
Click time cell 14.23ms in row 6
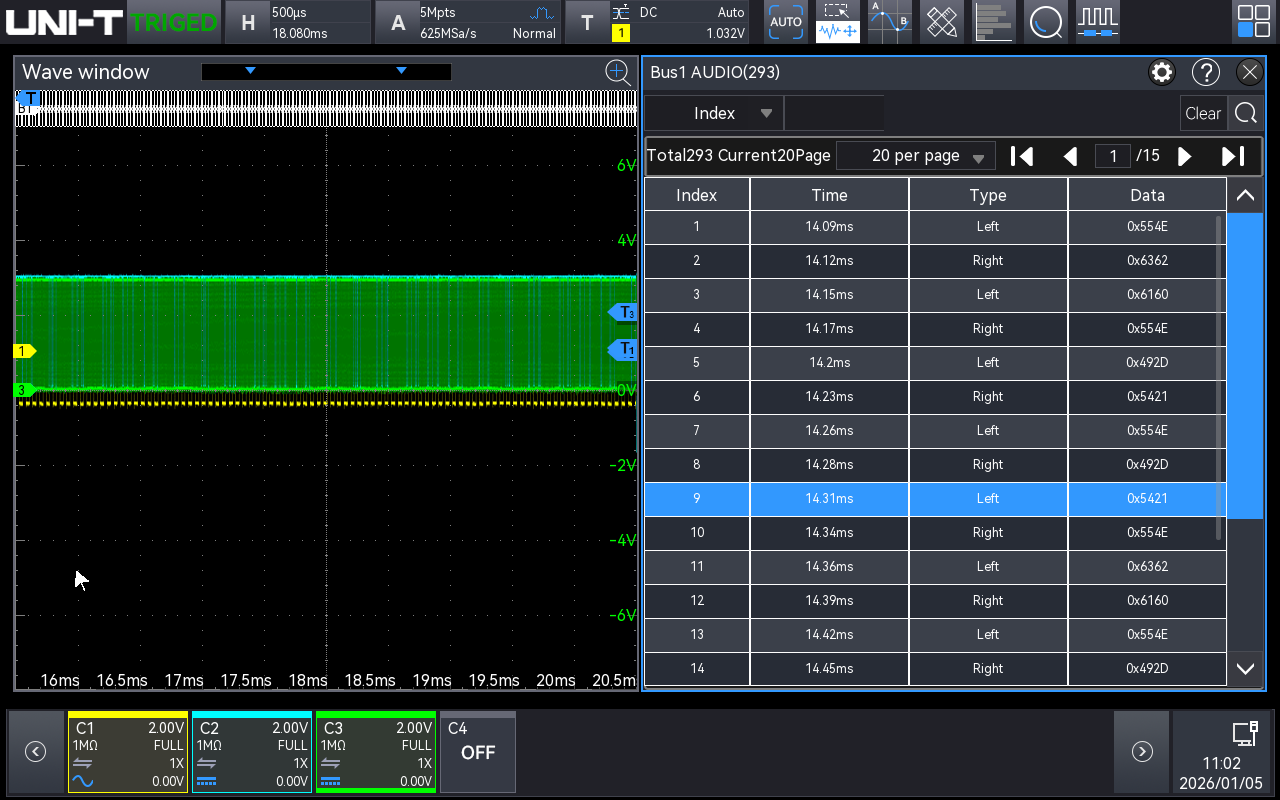click(x=829, y=396)
